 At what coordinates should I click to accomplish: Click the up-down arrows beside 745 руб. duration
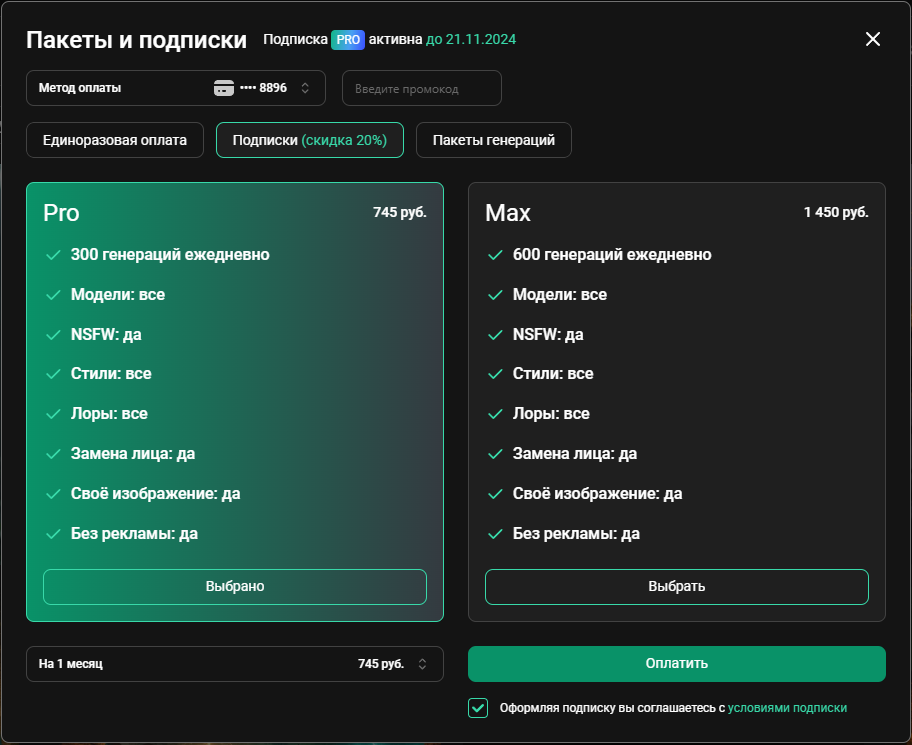422,664
